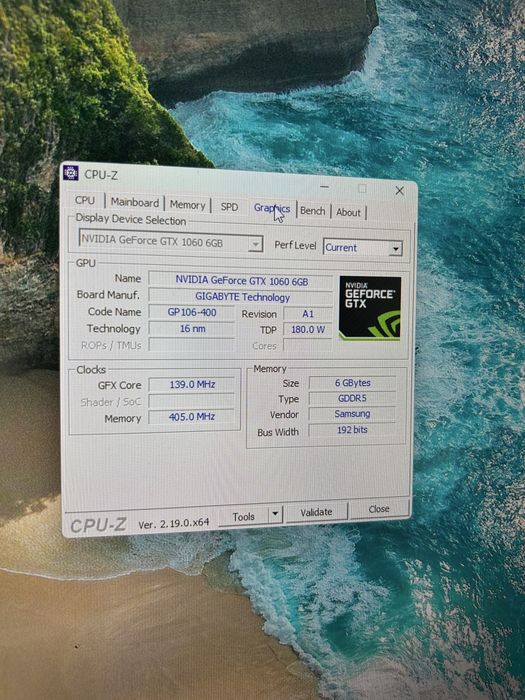Open the Bench tab
Viewport: 525px width, 700px height.
[x=312, y=211]
